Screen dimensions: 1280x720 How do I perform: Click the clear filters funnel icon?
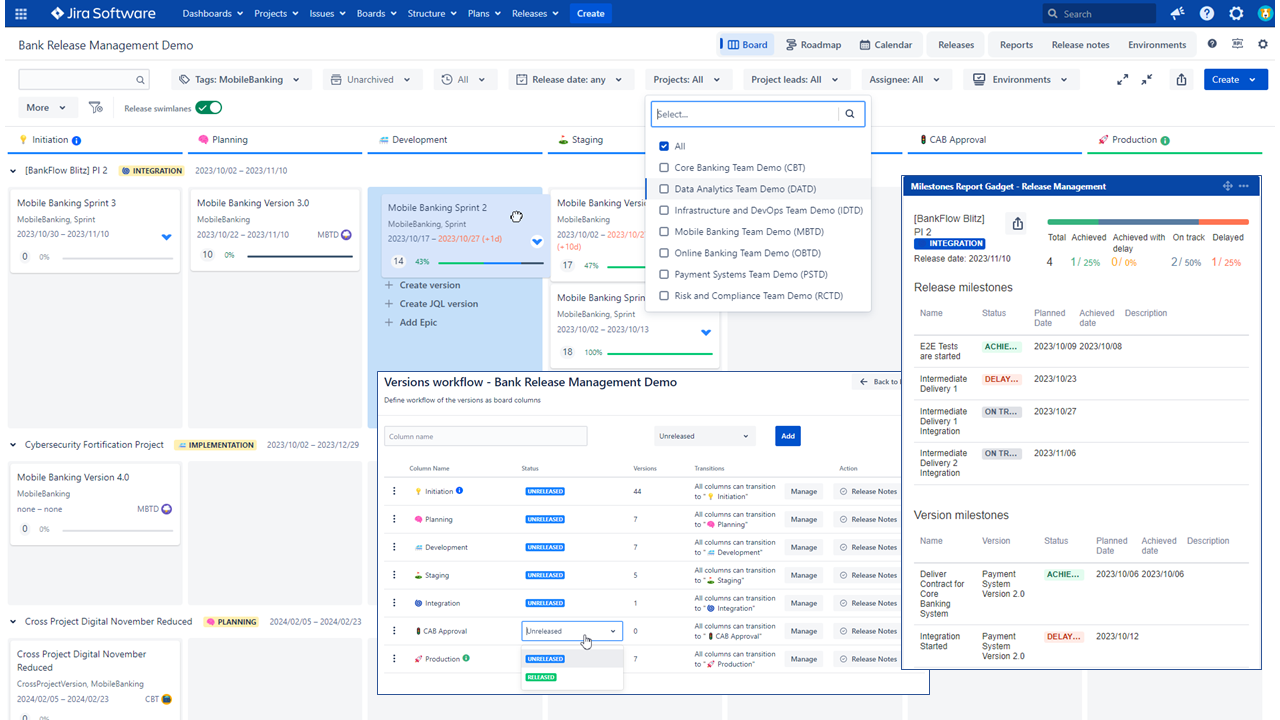tap(95, 108)
